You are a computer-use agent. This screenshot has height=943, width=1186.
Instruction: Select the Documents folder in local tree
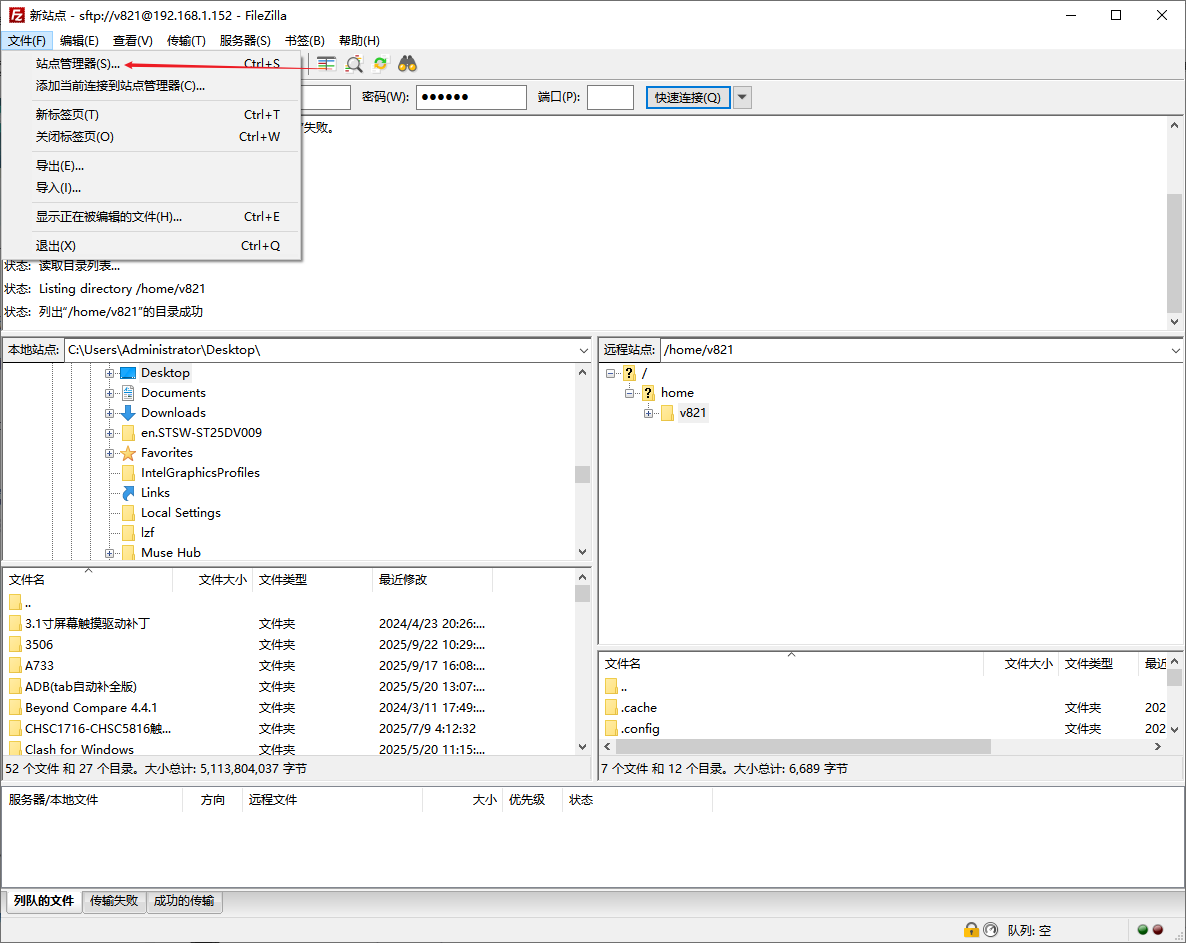pyautogui.click(x=173, y=393)
